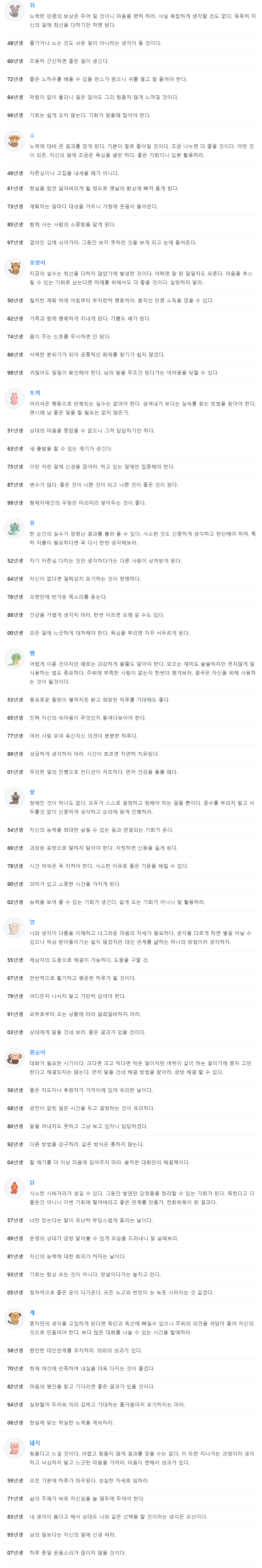Select the 48년생 fortune row
Viewport: 262px width, 1568px height.
pos(131,43)
